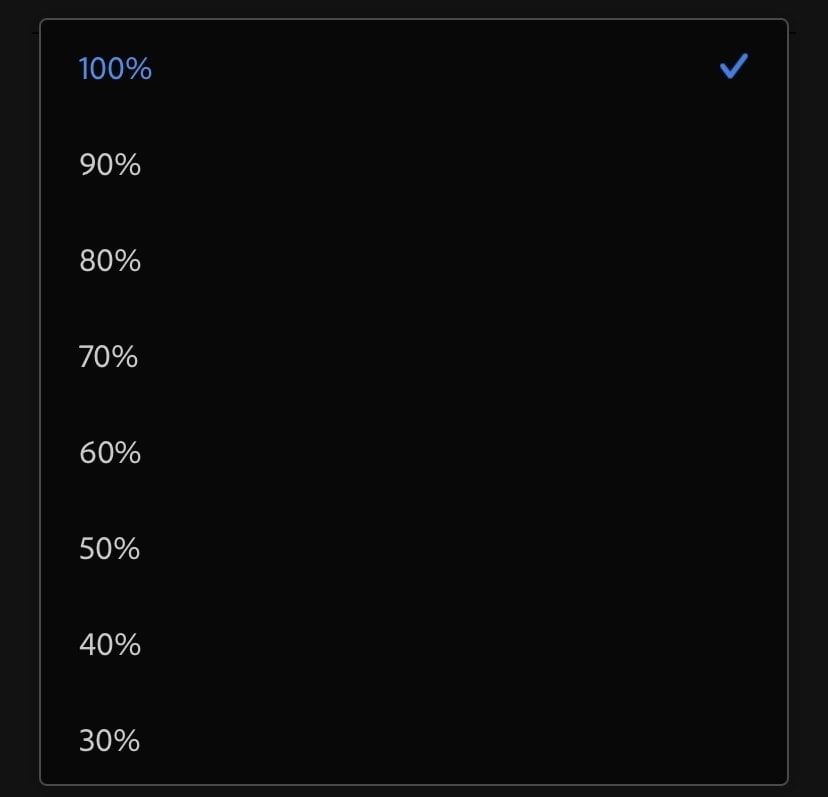Set the value to 60%

click(x=413, y=453)
